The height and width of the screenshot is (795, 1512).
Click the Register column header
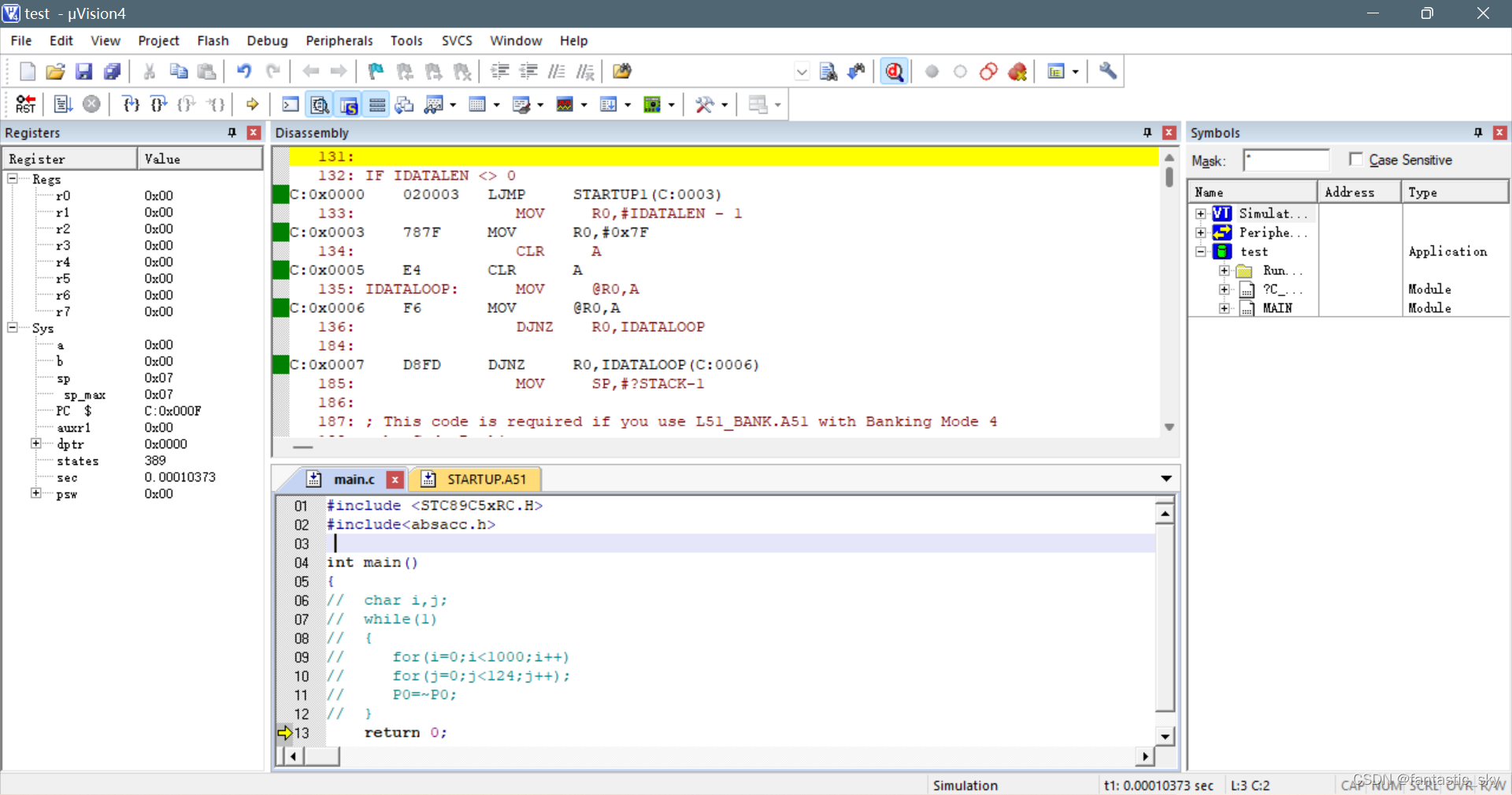click(71, 158)
